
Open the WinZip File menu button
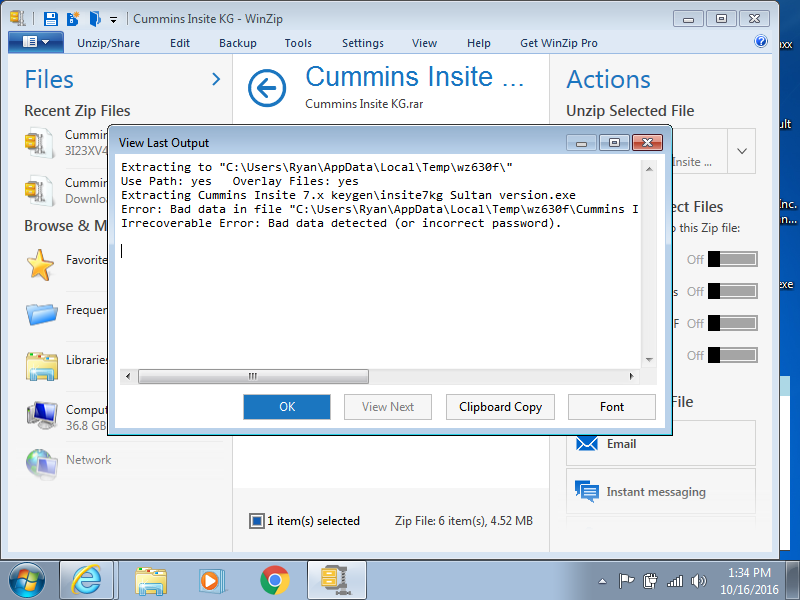(36, 42)
